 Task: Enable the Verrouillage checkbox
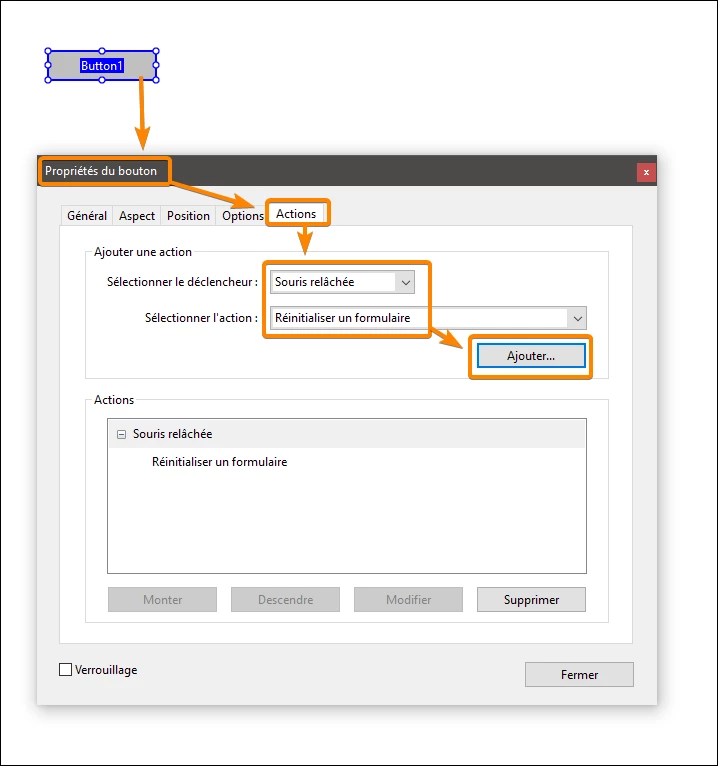pos(65,669)
